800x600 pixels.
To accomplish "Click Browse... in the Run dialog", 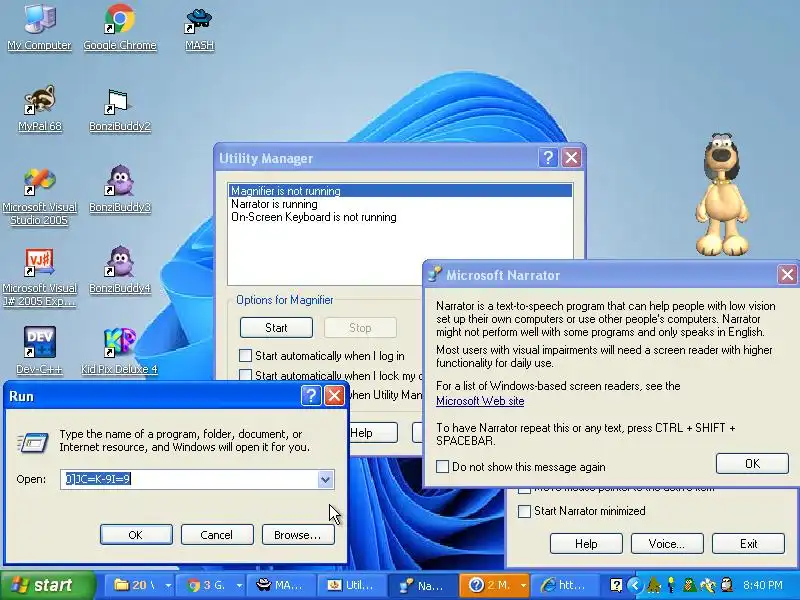I will [298, 535].
